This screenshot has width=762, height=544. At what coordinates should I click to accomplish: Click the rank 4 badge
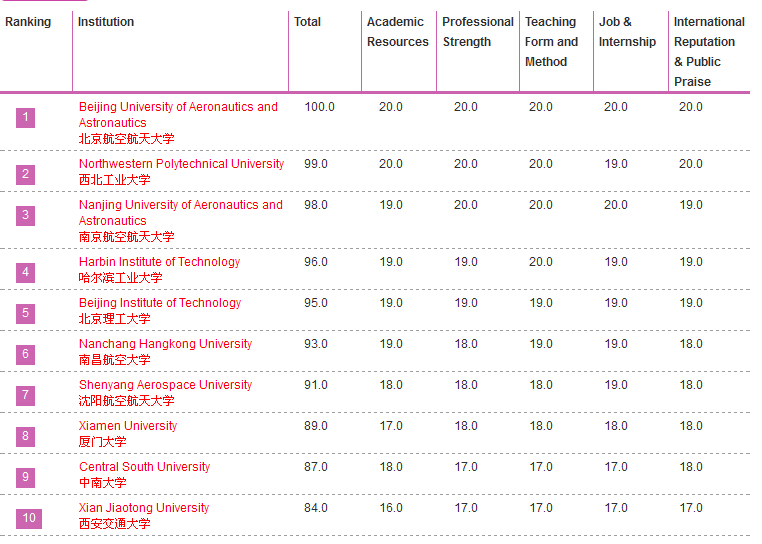[25, 272]
